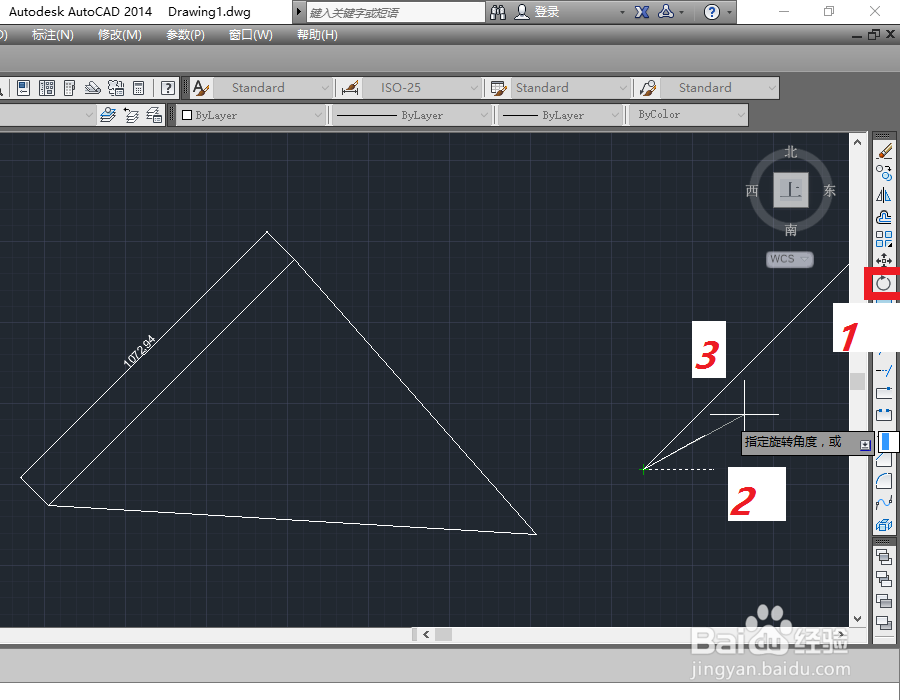Image resolution: width=900 pixels, height=700 pixels.
Task: Click Bring Above Objects icon
Action: 884,600
